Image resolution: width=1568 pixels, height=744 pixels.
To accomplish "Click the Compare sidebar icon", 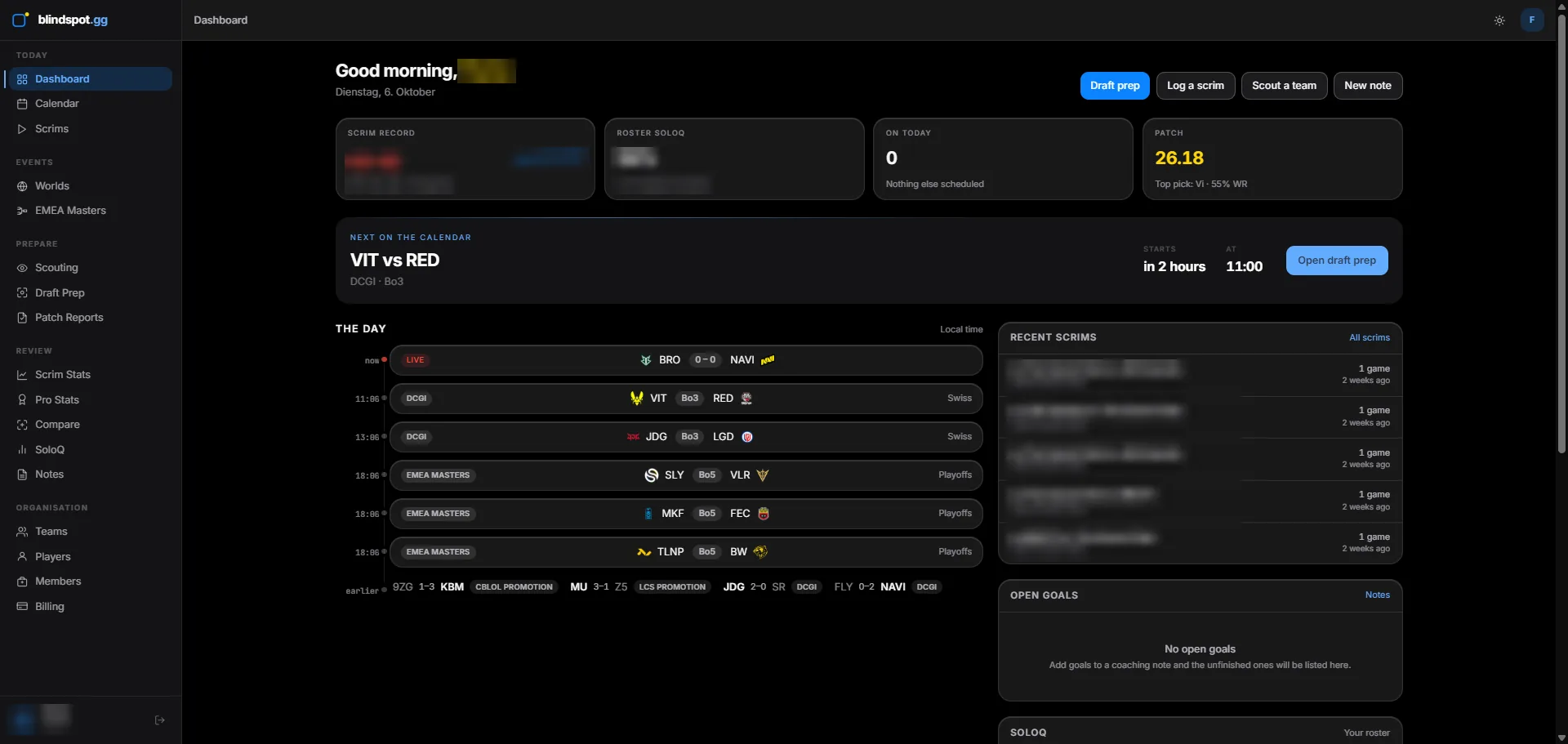I will click(22, 425).
